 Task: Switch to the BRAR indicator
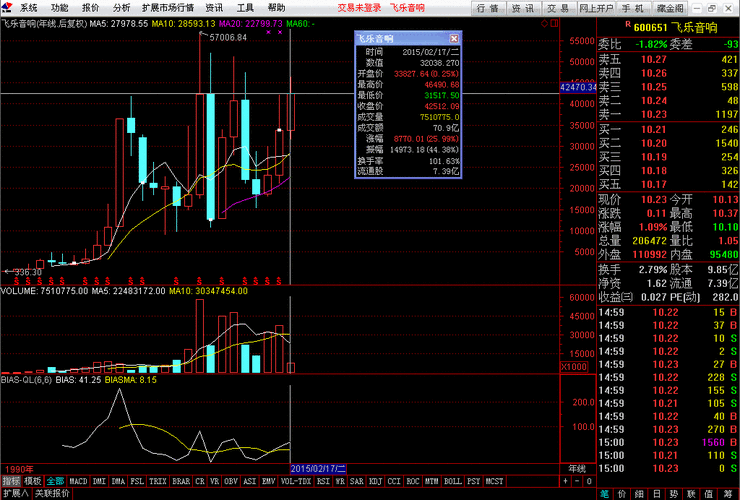pos(181,481)
